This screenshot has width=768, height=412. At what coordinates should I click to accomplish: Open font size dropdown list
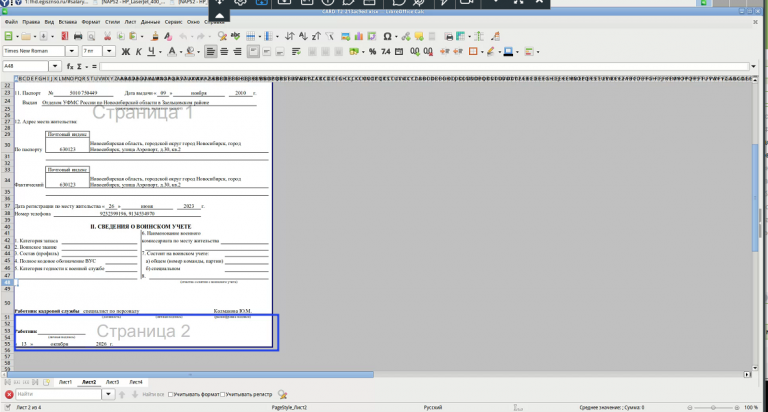109,51
